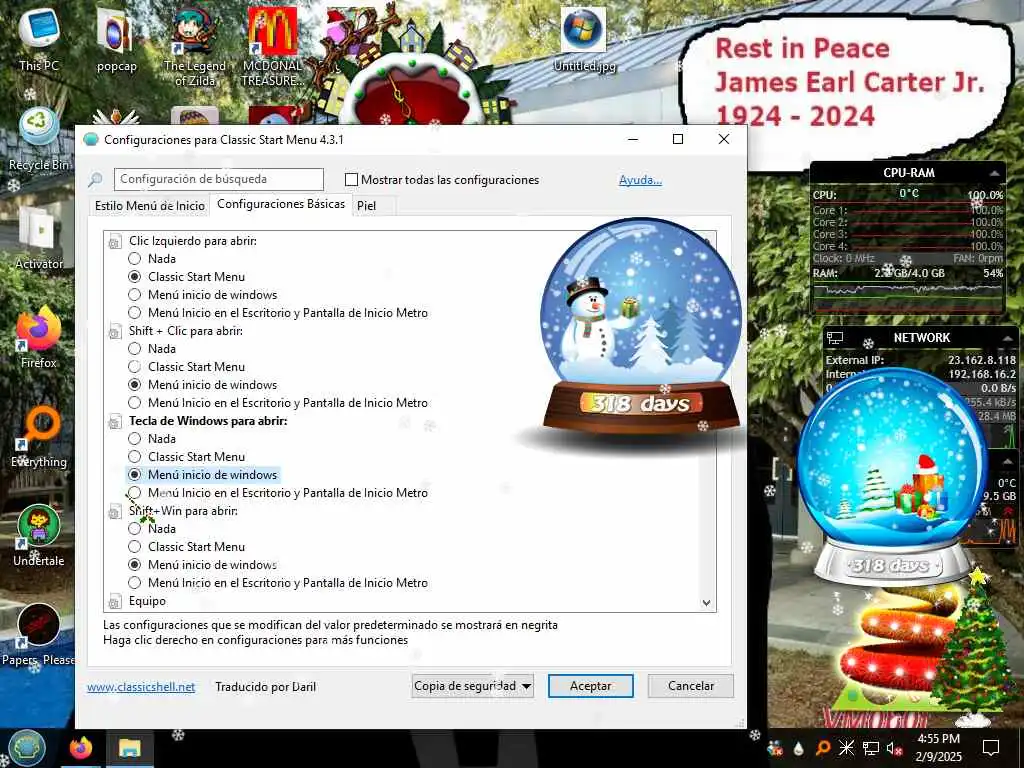This screenshot has width=1024, height=768.
Task: Click the snowman snow globe gadget
Action: point(641,327)
